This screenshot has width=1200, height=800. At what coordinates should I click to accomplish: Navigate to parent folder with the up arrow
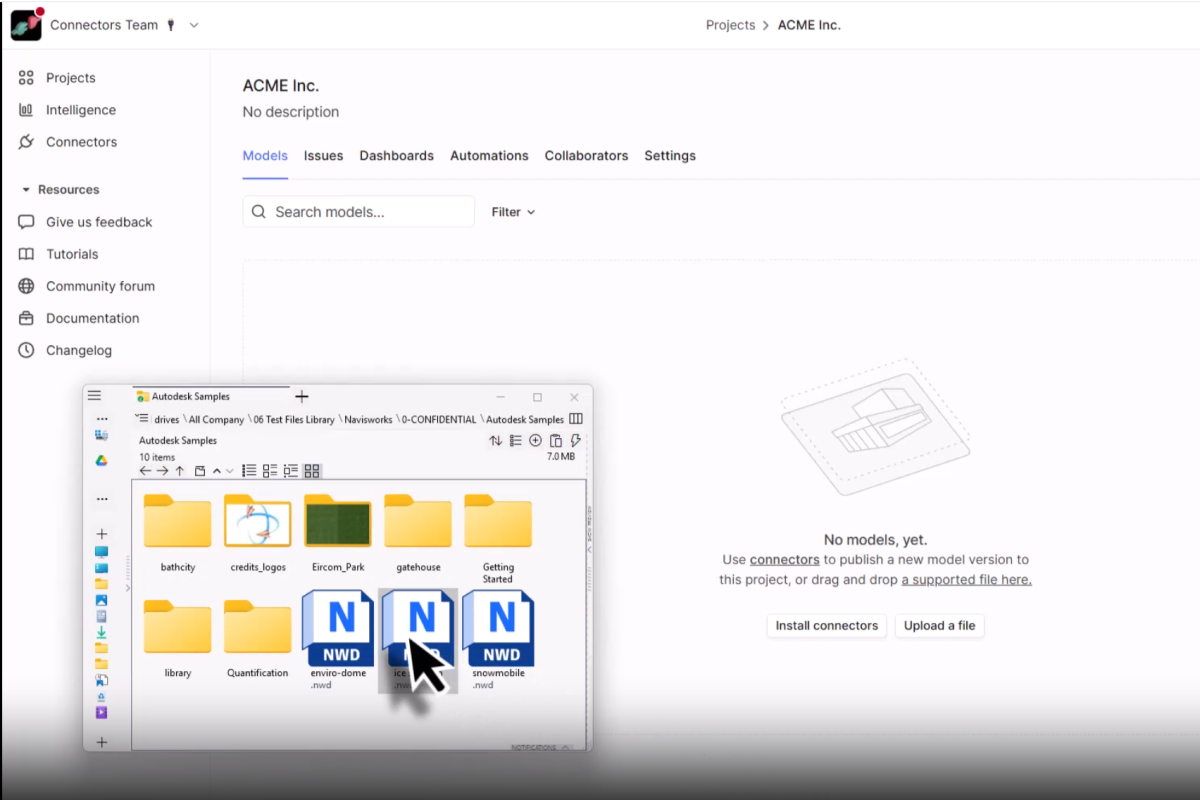(x=178, y=471)
